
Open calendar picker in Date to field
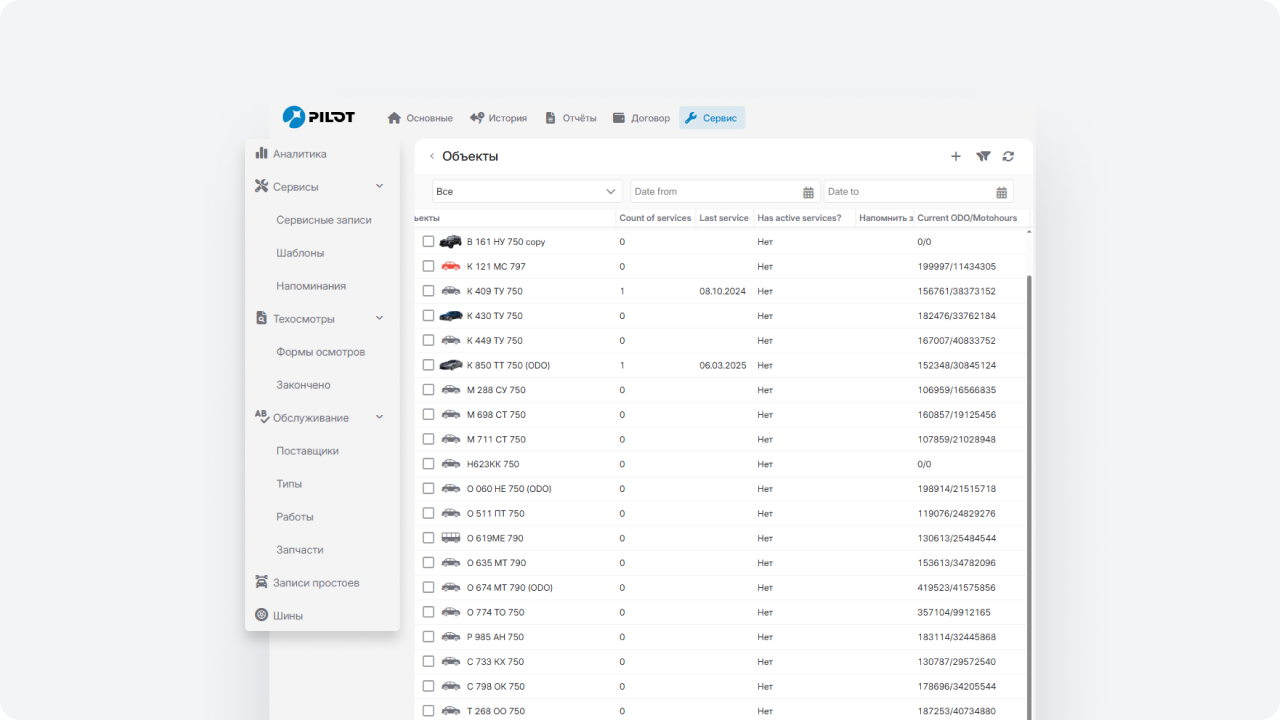point(1001,192)
